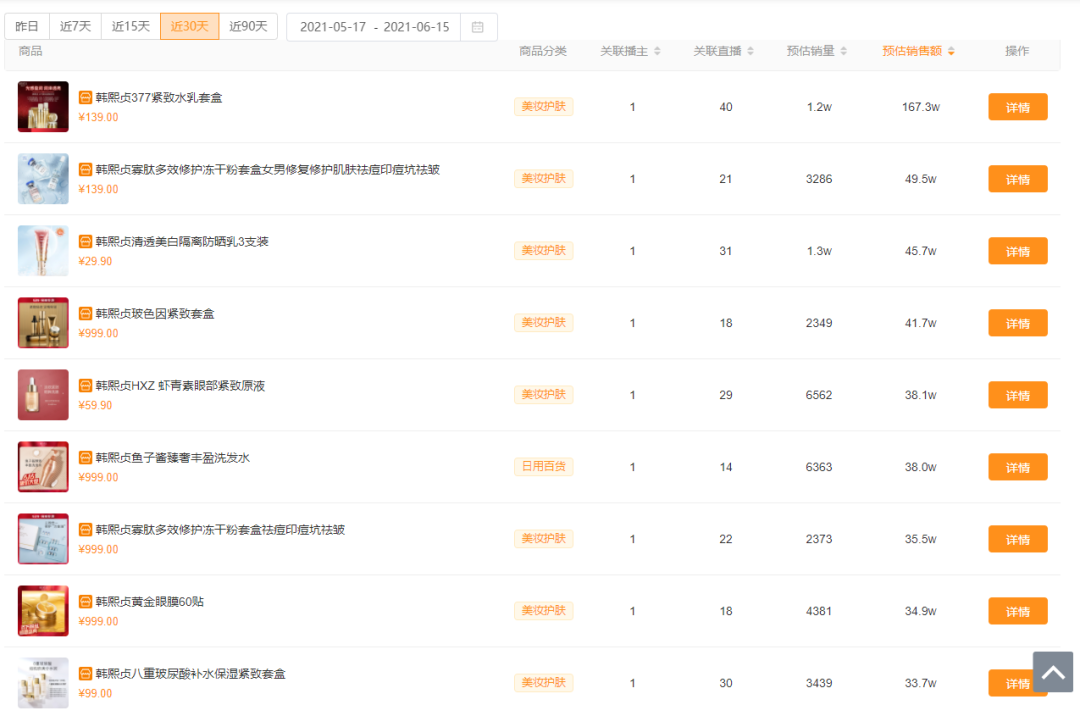Click the 日用百货 category tag
1080x716 pixels.
pyautogui.click(x=543, y=467)
